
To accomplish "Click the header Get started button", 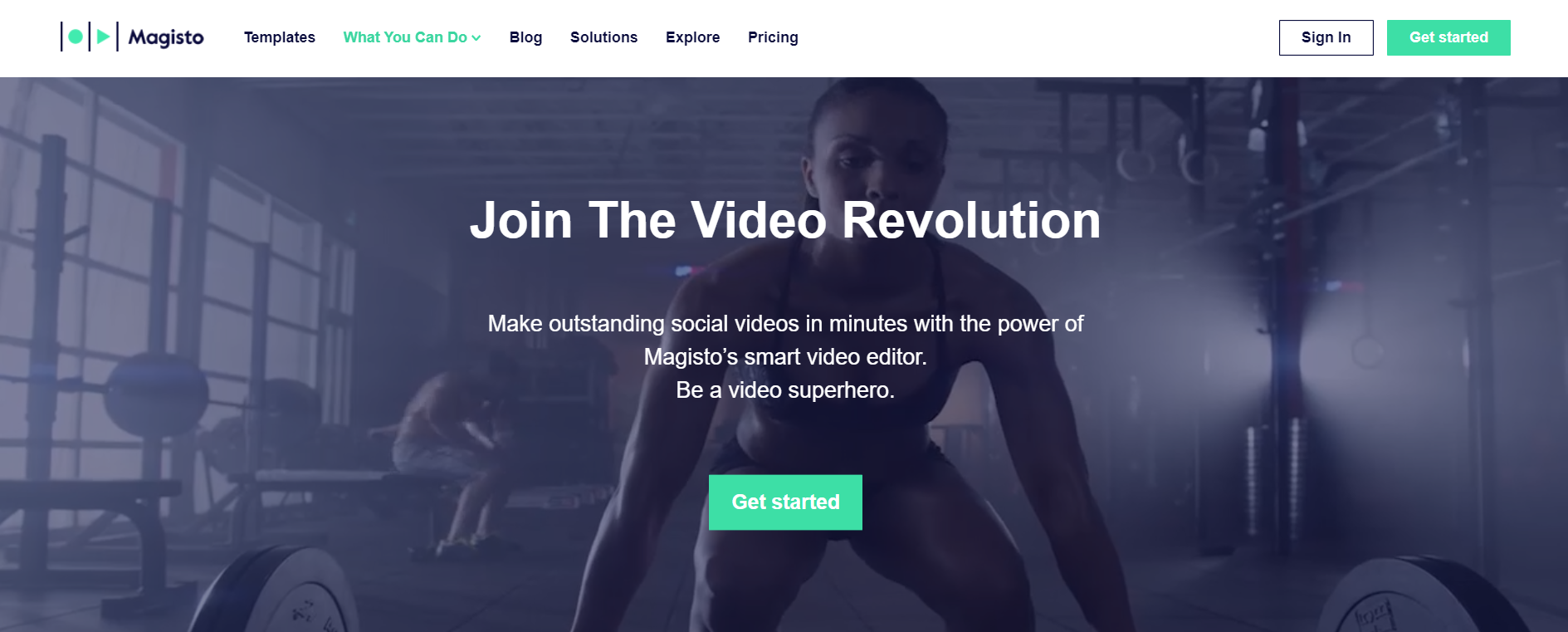I will pyautogui.click(x=1448, y=37).
